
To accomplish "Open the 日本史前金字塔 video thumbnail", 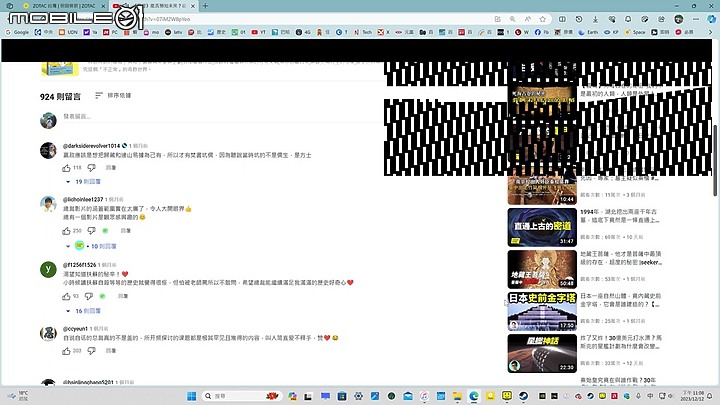I will 542,311.
